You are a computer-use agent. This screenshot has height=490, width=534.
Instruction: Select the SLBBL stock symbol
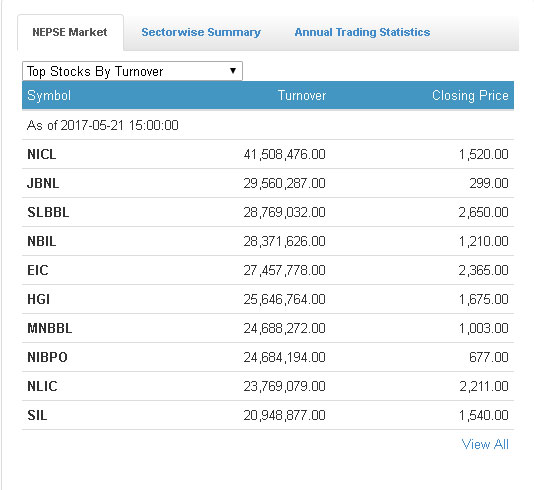[x=48, y=212]
